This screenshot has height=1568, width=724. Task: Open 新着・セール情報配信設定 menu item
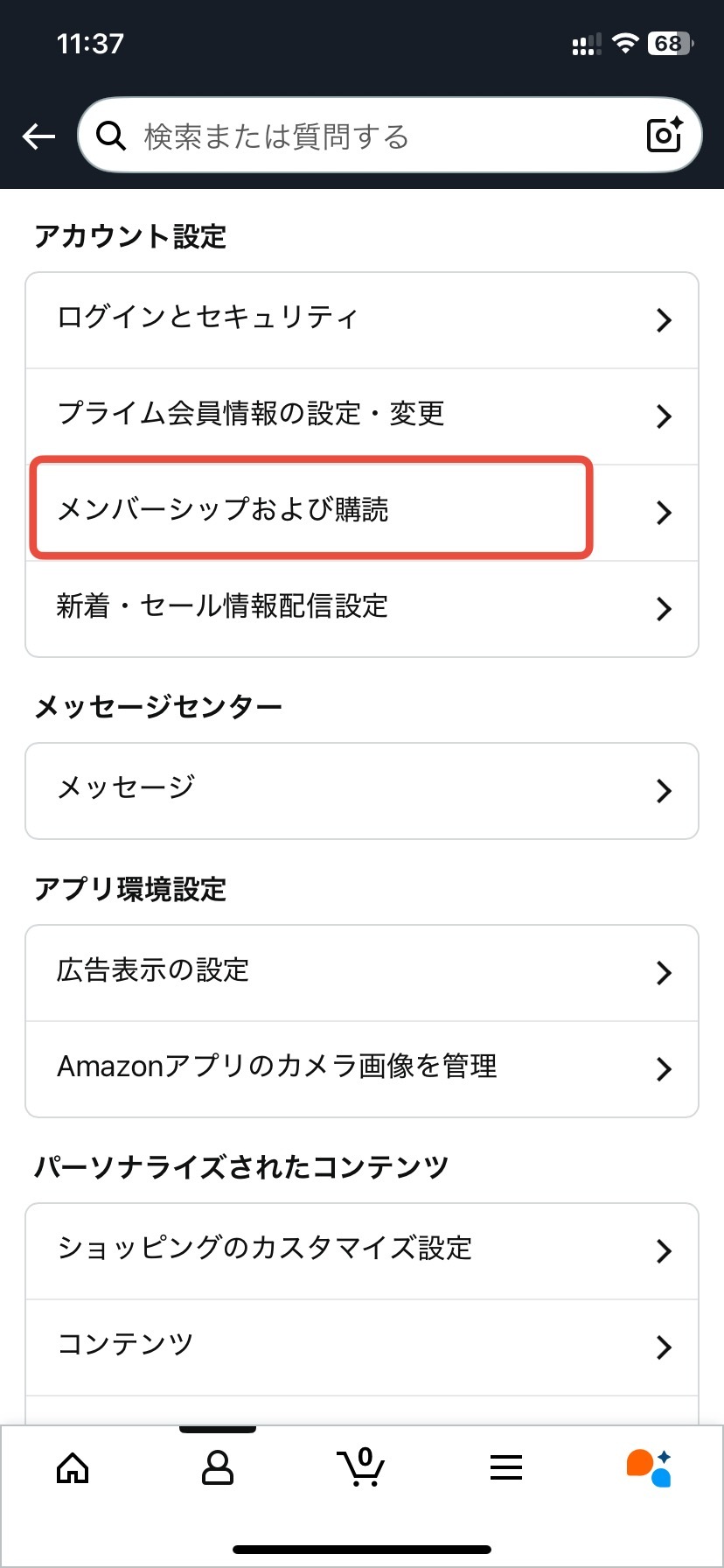[x=223, y=605]
